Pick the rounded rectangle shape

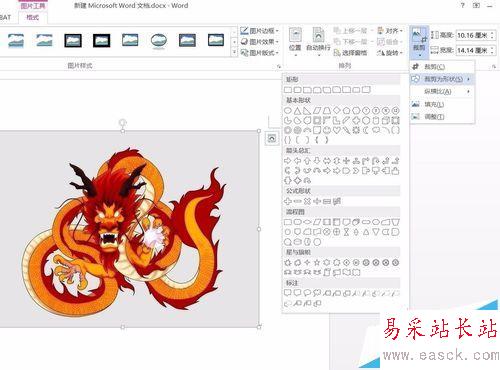[297, 90]
